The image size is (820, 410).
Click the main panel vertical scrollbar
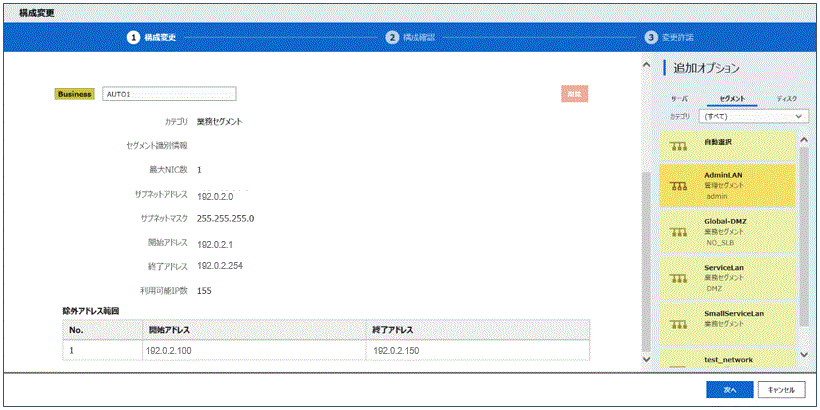(645, 250)
